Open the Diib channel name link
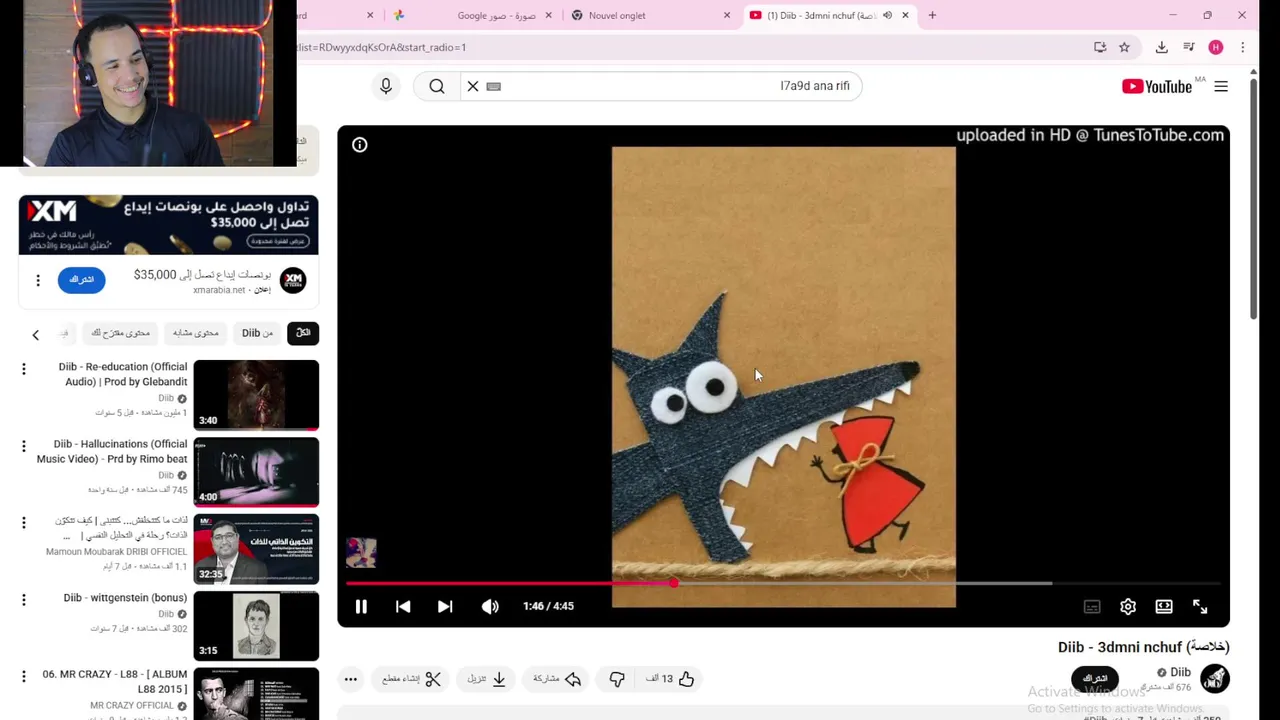The height and width of the screenshot is (720, 1280). pos(1180,672)
